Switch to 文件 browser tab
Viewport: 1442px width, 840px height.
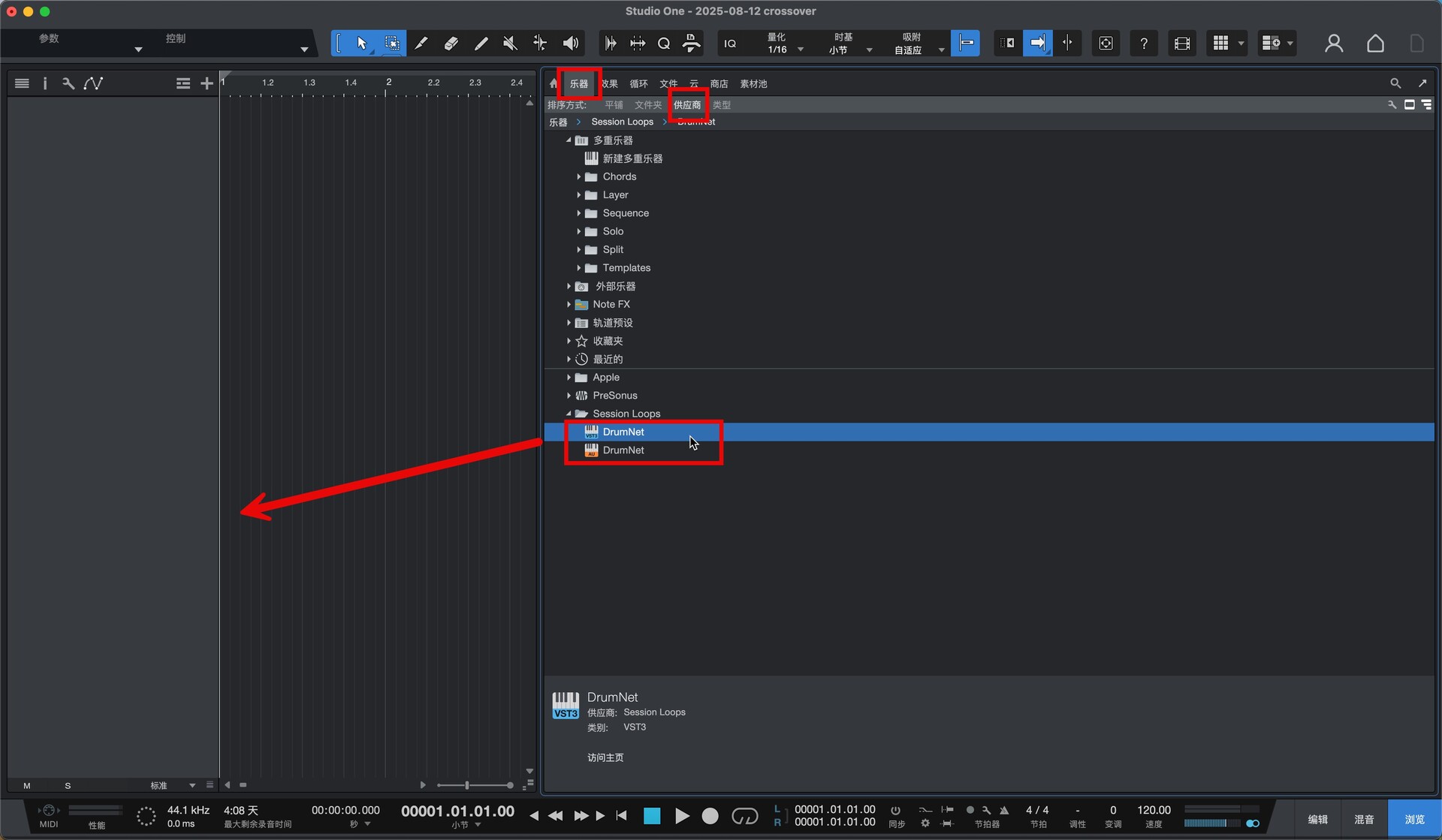[668, 84]
